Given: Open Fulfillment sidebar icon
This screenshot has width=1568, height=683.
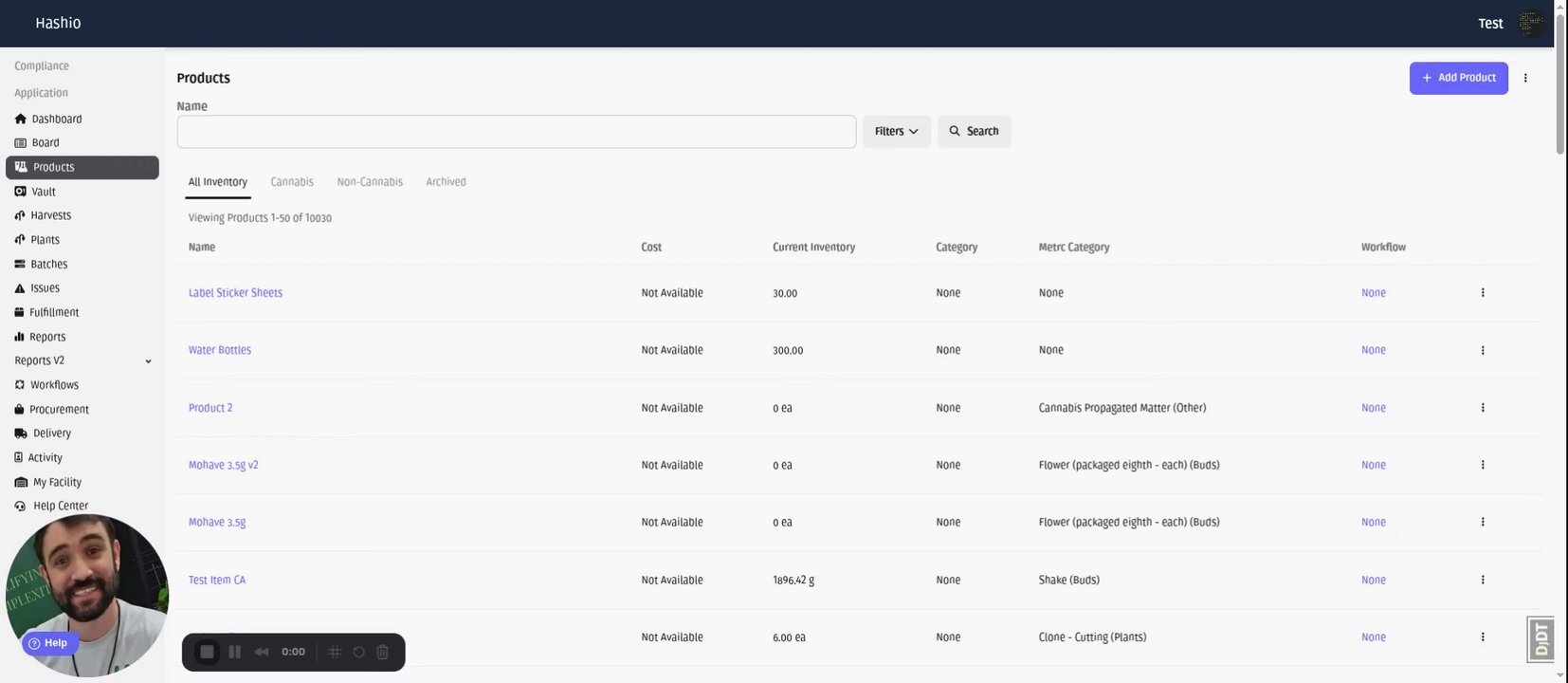Looking at the screenshot, I should 19,312.
